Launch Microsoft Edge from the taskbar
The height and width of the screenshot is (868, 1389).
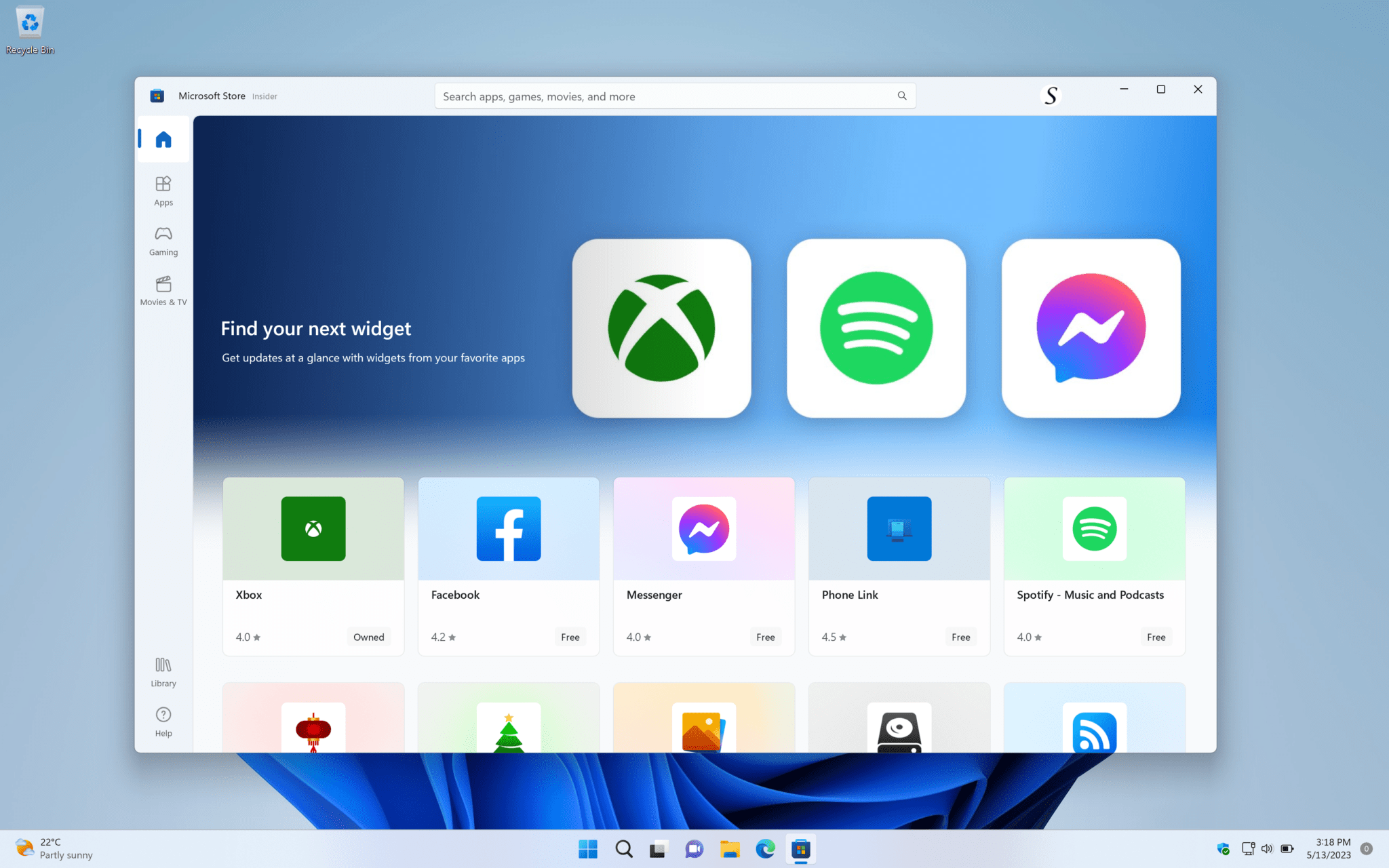pyautogui.click(x=765, y=848)
